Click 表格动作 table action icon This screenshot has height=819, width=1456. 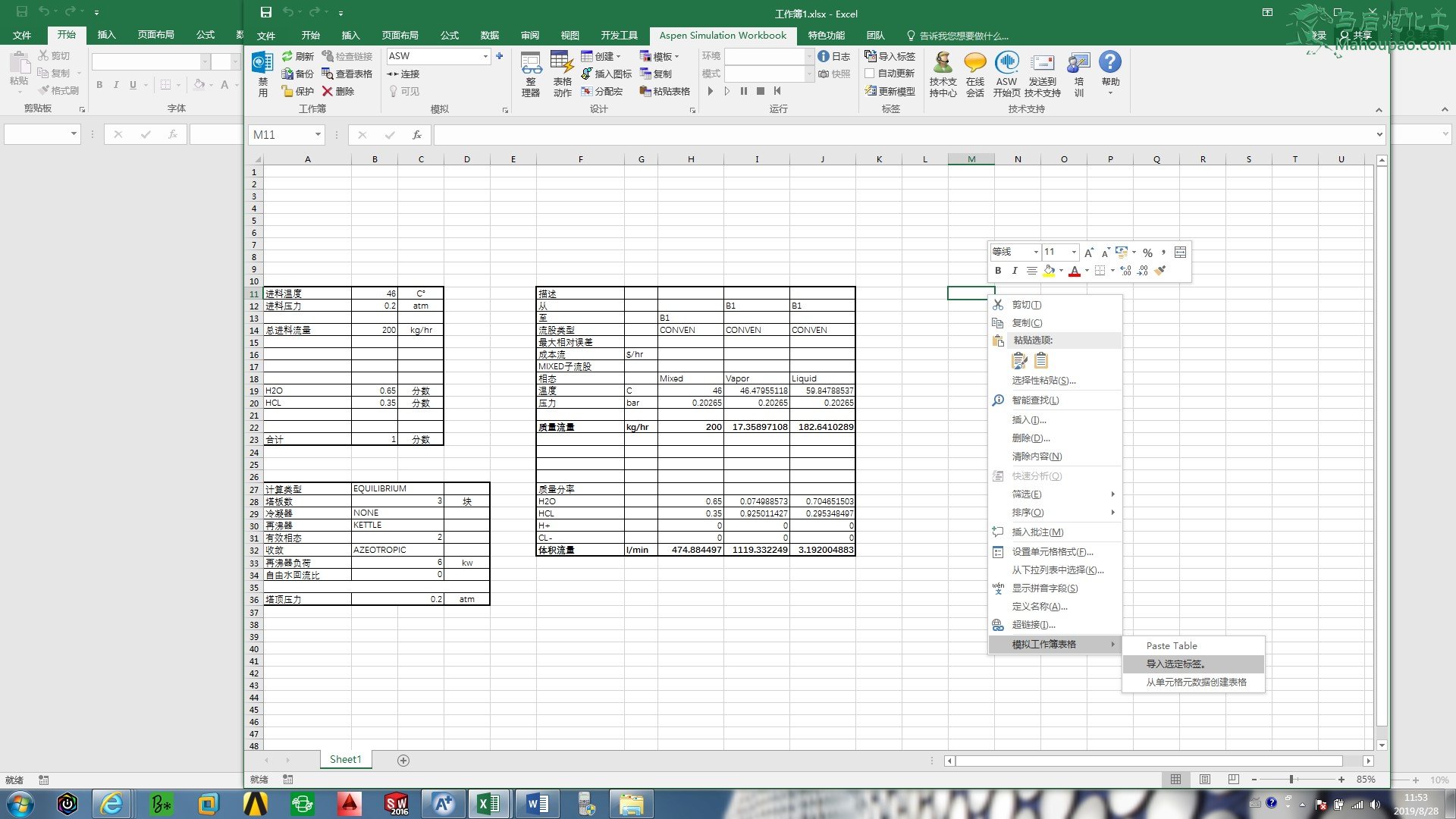(x=562, y=73)
